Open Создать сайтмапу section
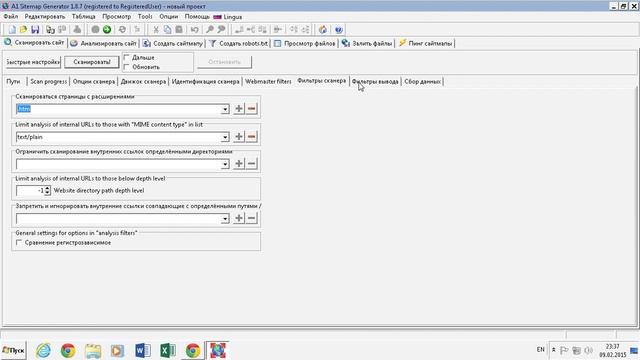Viewport: 640px width, 360px height. 173,43
